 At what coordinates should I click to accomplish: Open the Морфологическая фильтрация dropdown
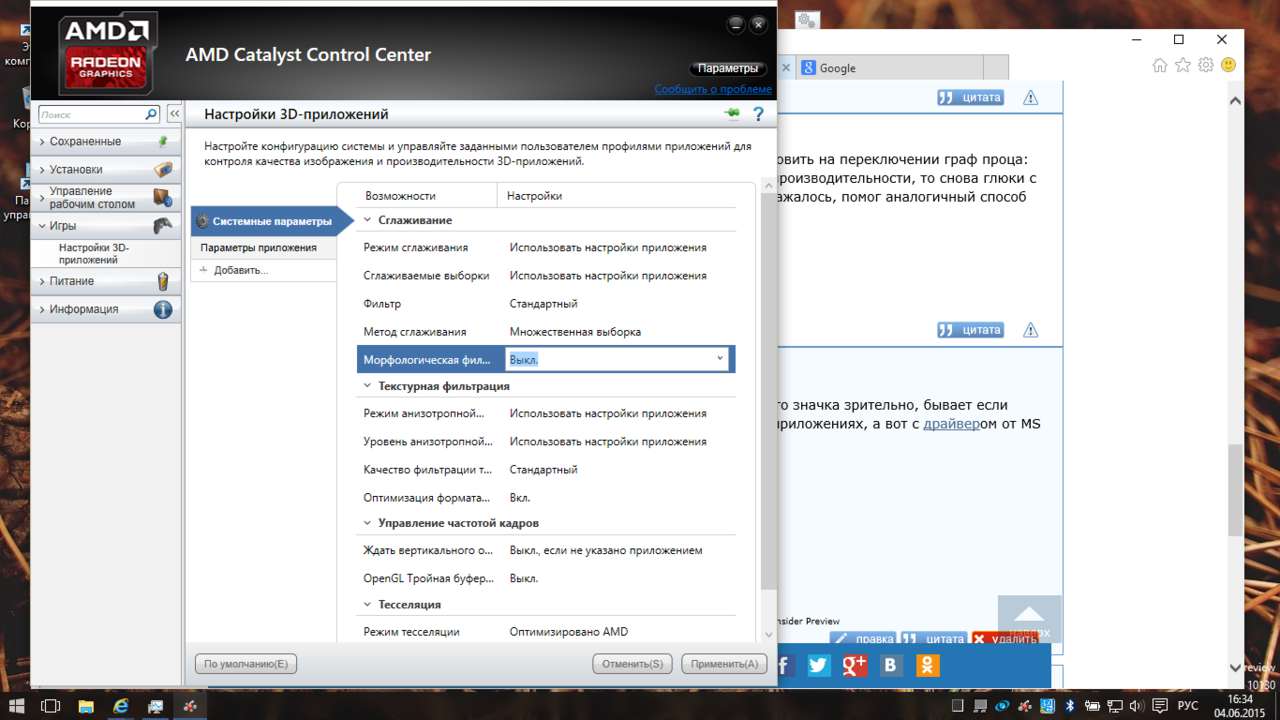pos(719,359)
